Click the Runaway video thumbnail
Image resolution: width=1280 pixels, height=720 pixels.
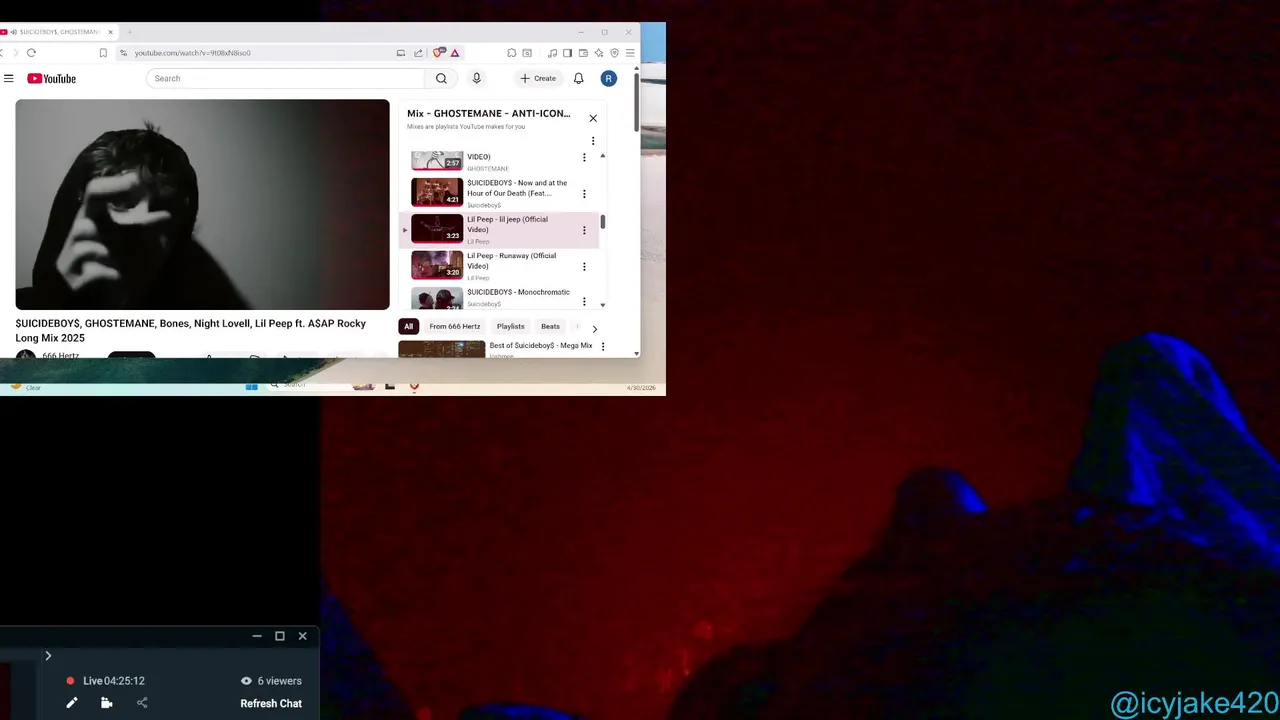click(437, 265)
